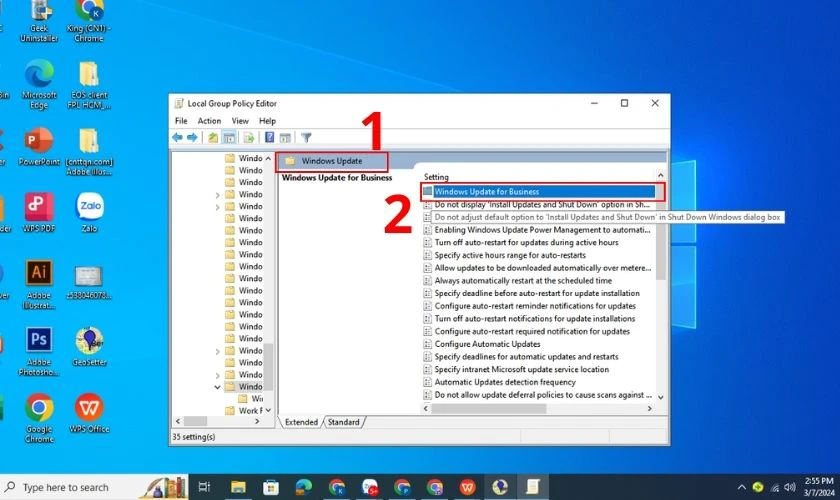Open the Microsoft Edge desktop icon
The height and width of the screenshot is (500, 840).
pyautogui.click(x=39, y=84)
